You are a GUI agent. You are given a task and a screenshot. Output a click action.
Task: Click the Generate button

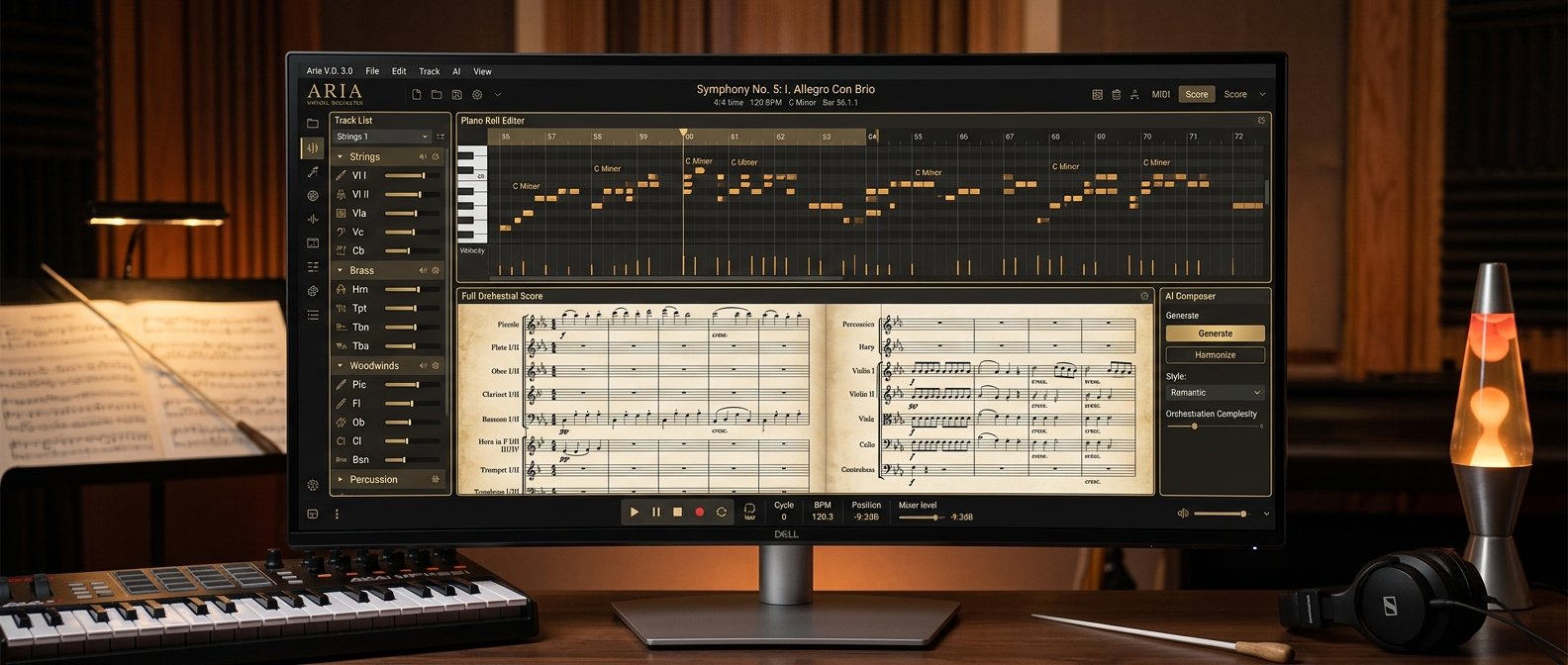pyautogui.click(x=1216, y=333)
